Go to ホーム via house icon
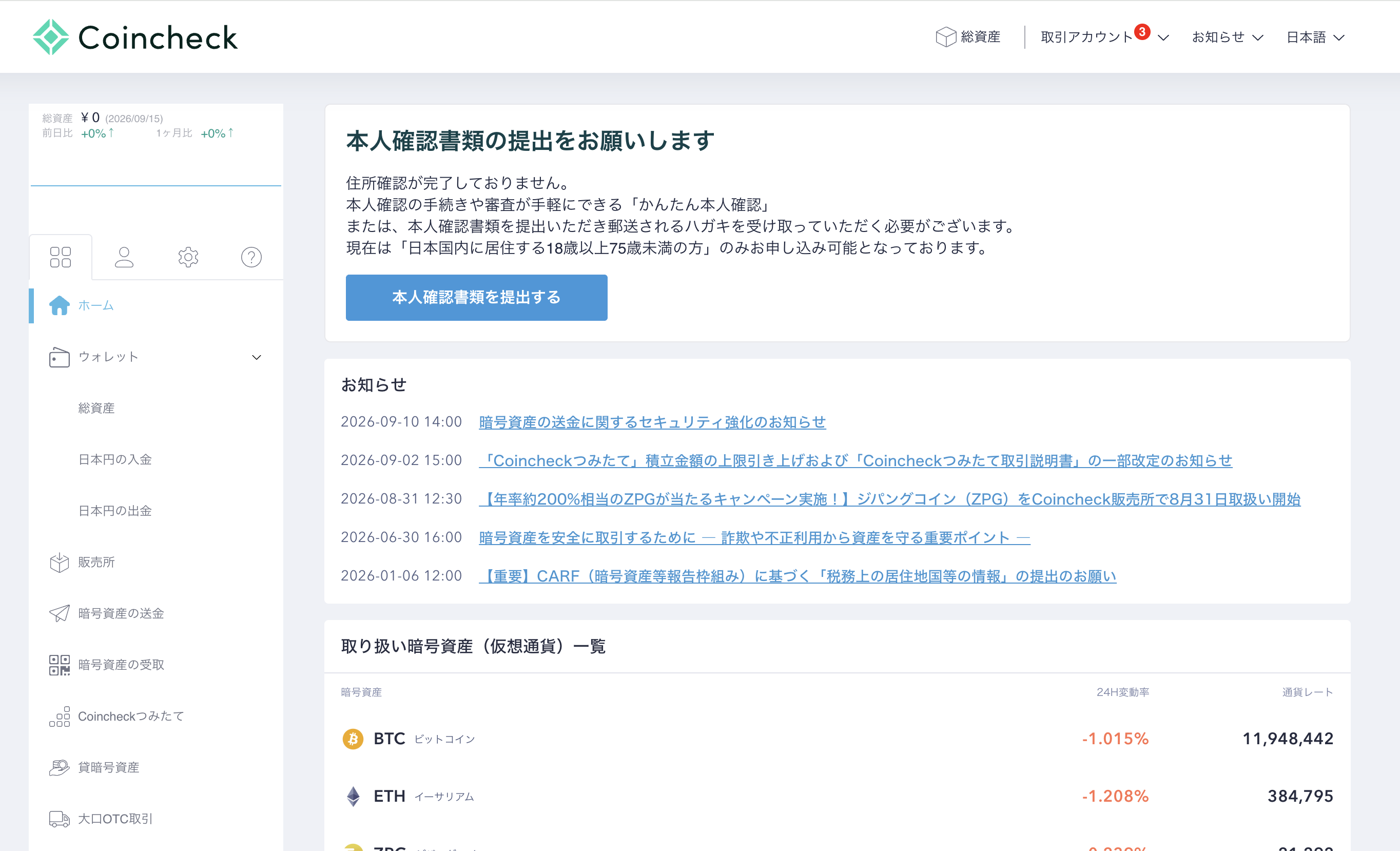 (59, 305)
